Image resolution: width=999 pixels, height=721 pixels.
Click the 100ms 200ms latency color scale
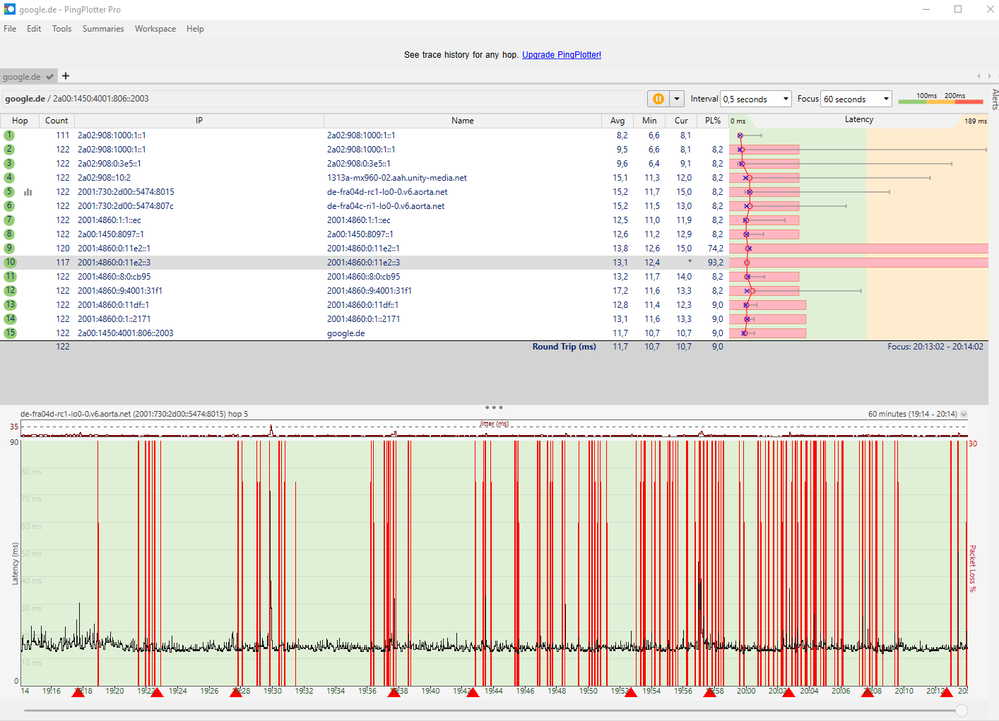940,99
